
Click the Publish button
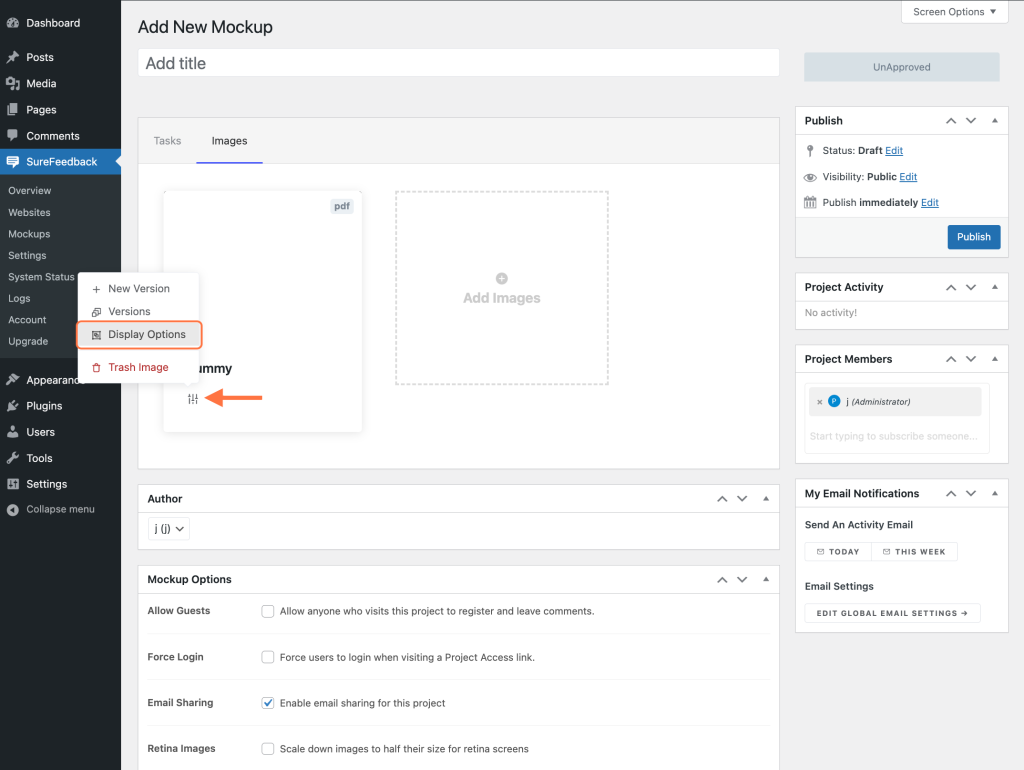click(972, 237)
